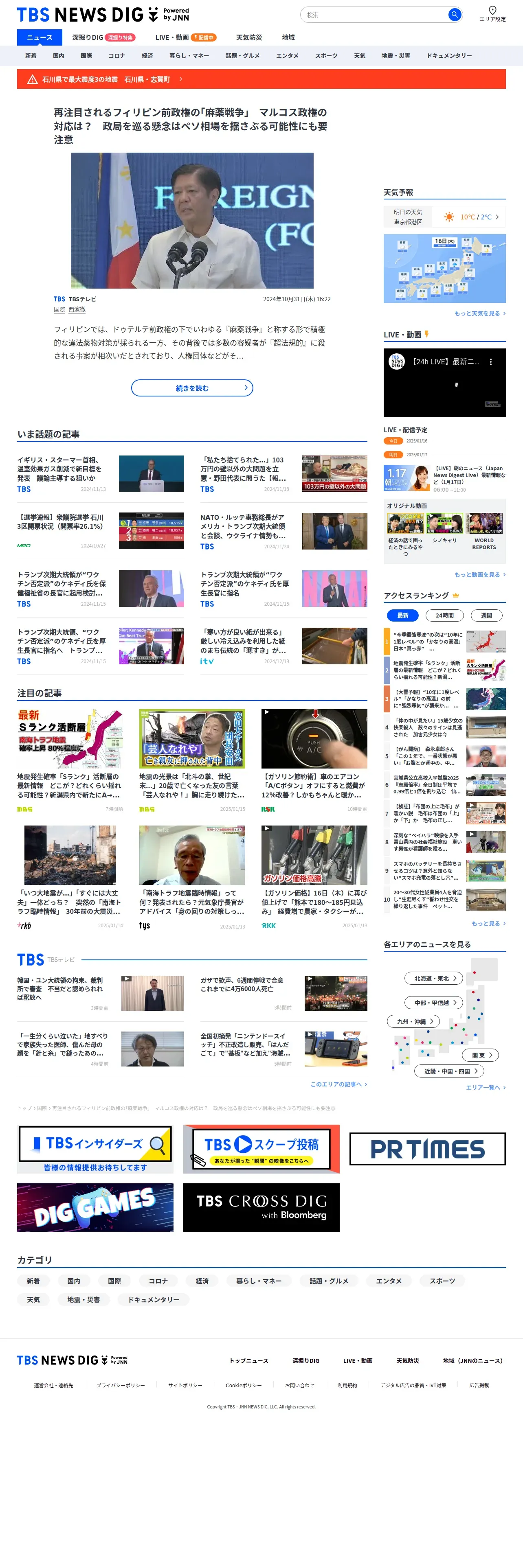Select the 最新 ranking tab

402,615
